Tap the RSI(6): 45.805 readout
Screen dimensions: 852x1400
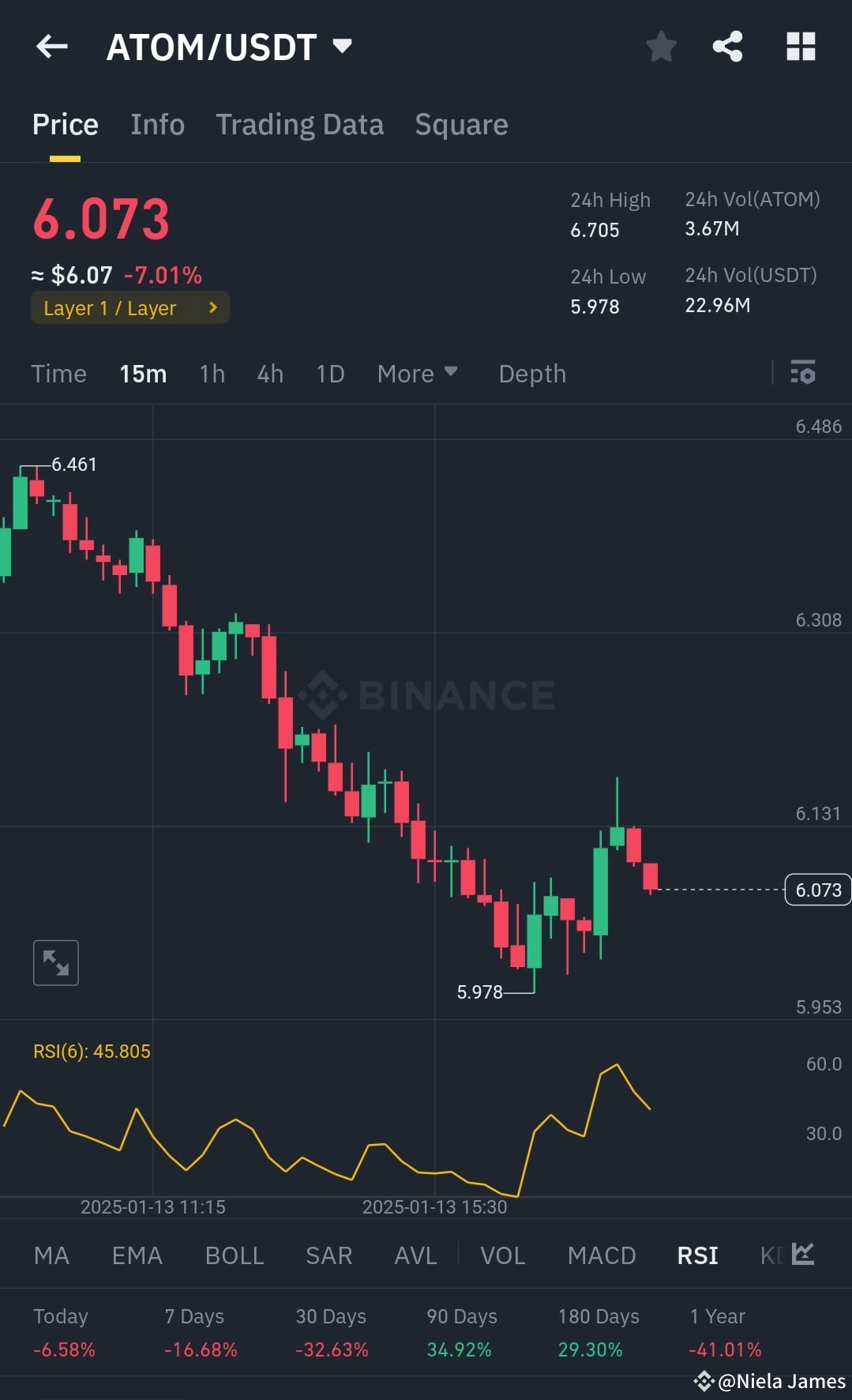(x=92, y=1052)
